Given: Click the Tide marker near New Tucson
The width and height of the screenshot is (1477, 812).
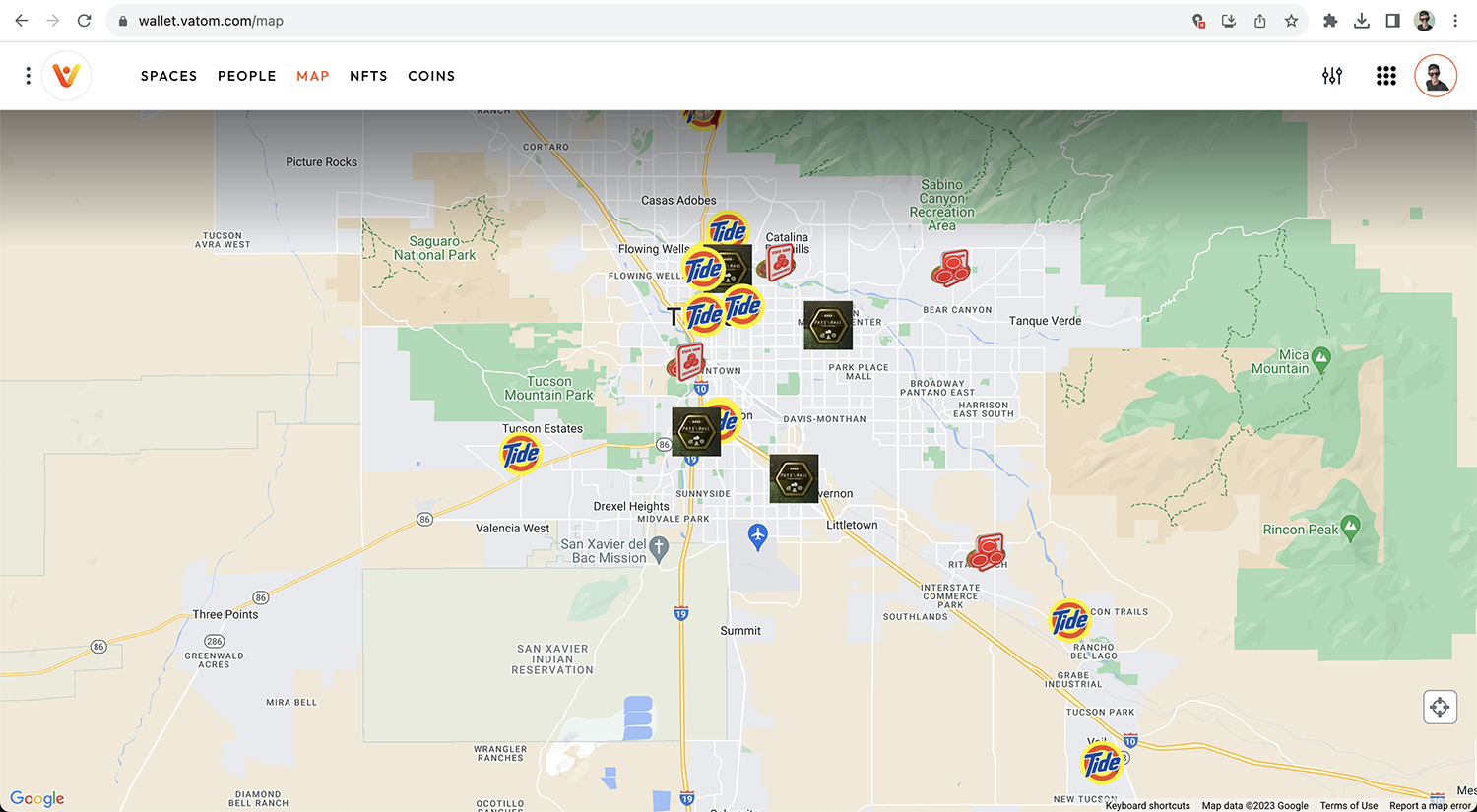Looking at the screenshot, I should pos(1102,763).
